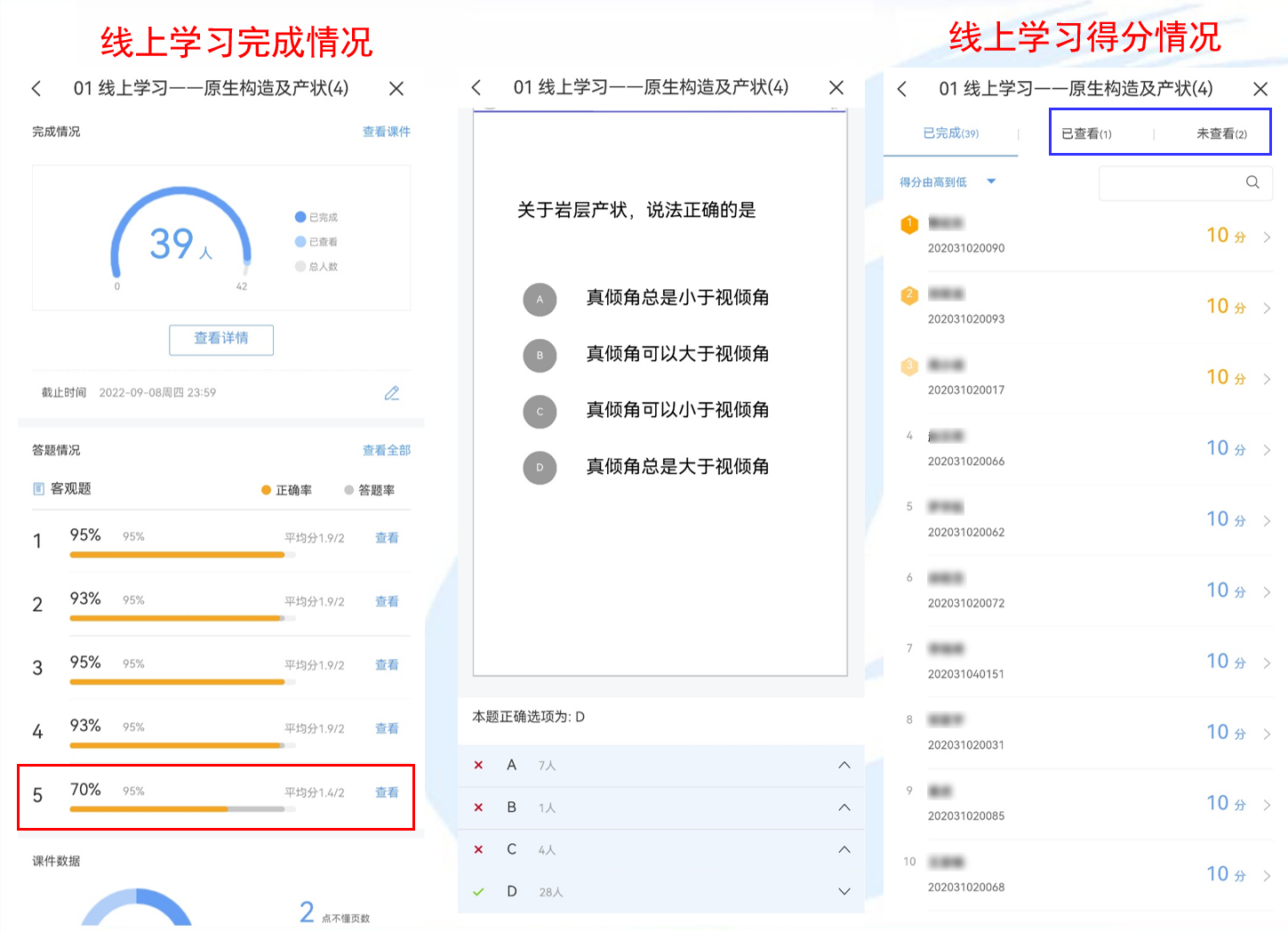Open details arrow for student 202031020066
Screen dimensions: 1288x932
[x=1267, y=450]
